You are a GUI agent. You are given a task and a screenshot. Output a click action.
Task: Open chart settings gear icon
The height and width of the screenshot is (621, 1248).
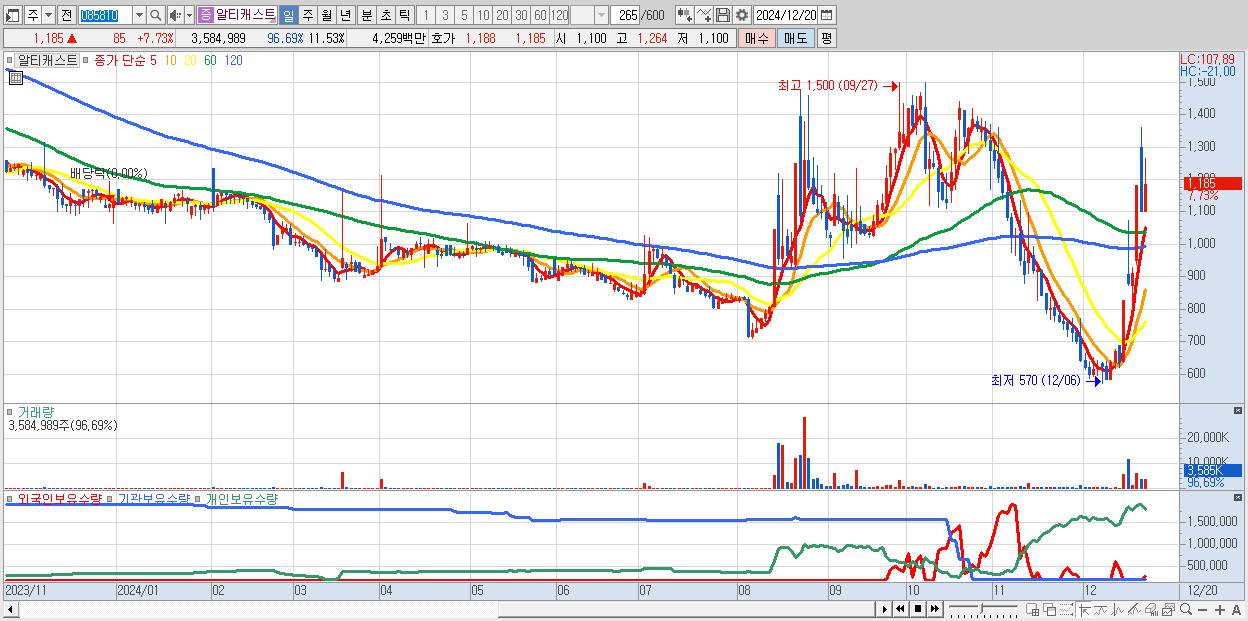pyautogui.click(x=742, y=15)
